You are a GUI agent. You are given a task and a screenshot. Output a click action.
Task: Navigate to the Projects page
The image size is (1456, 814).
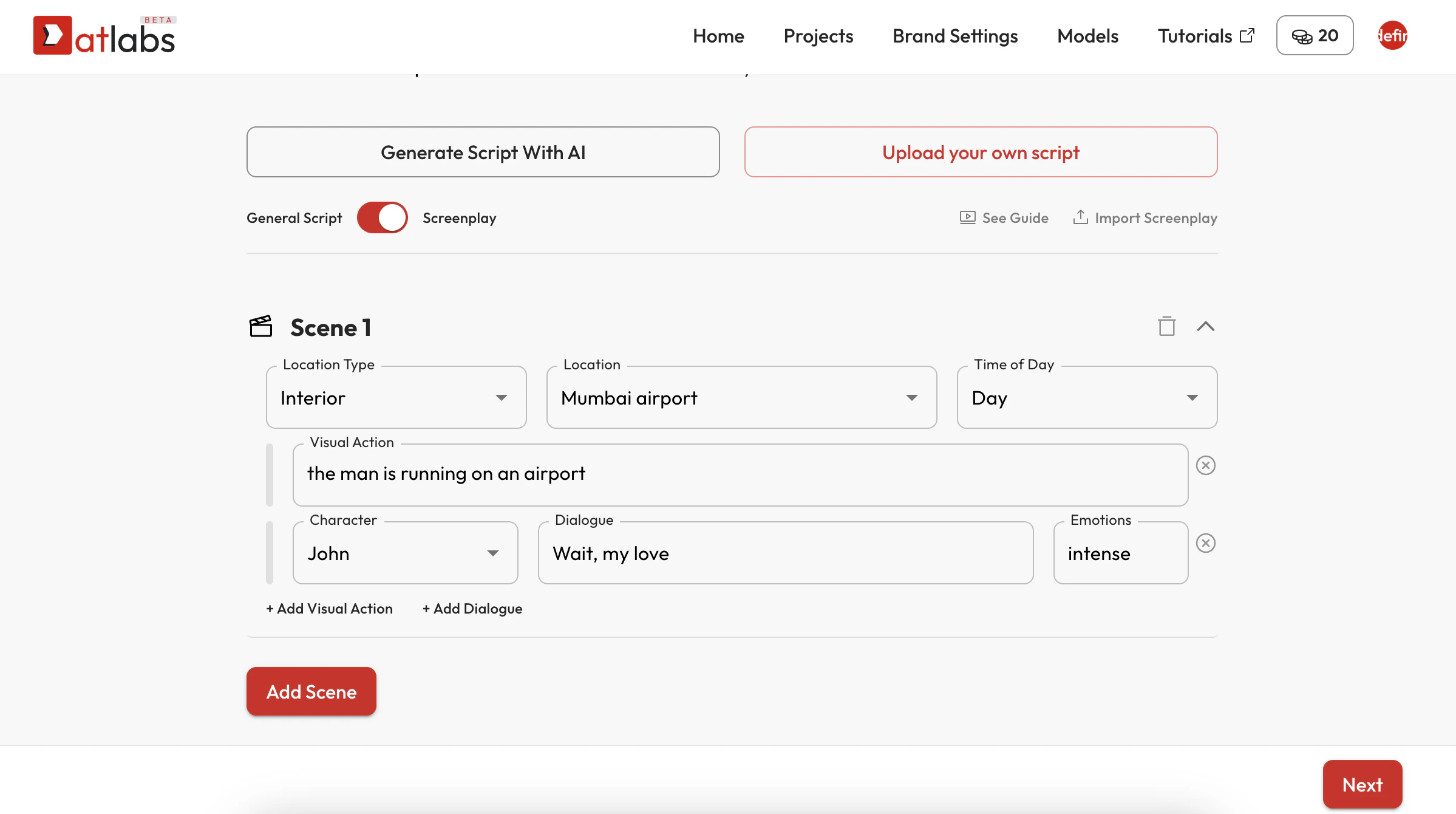[x=818, y=36]
